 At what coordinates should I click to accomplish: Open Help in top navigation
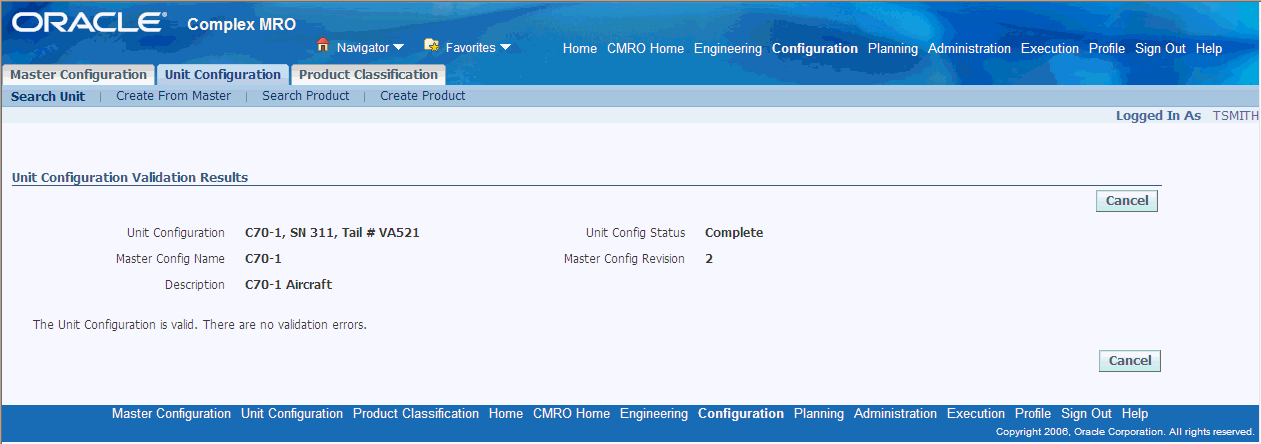[x=1209, y=48]
